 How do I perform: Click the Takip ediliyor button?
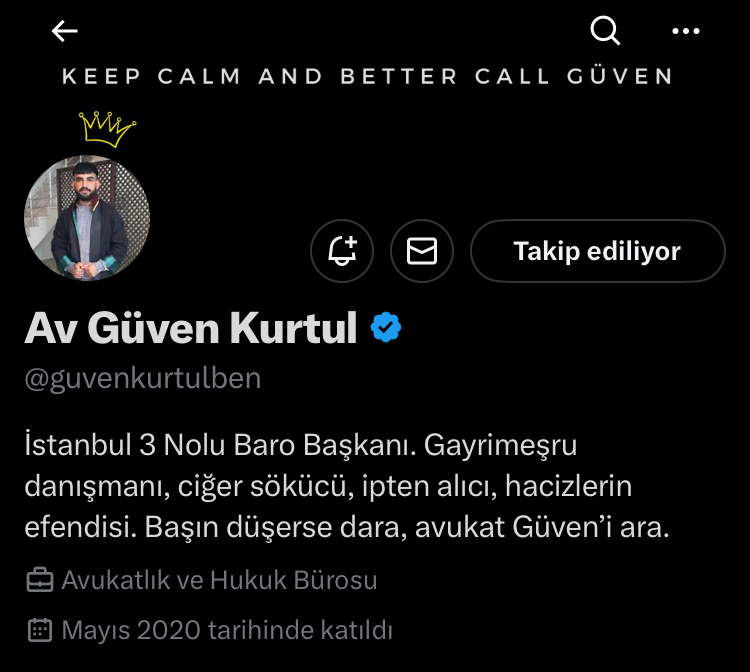point(597,251)
